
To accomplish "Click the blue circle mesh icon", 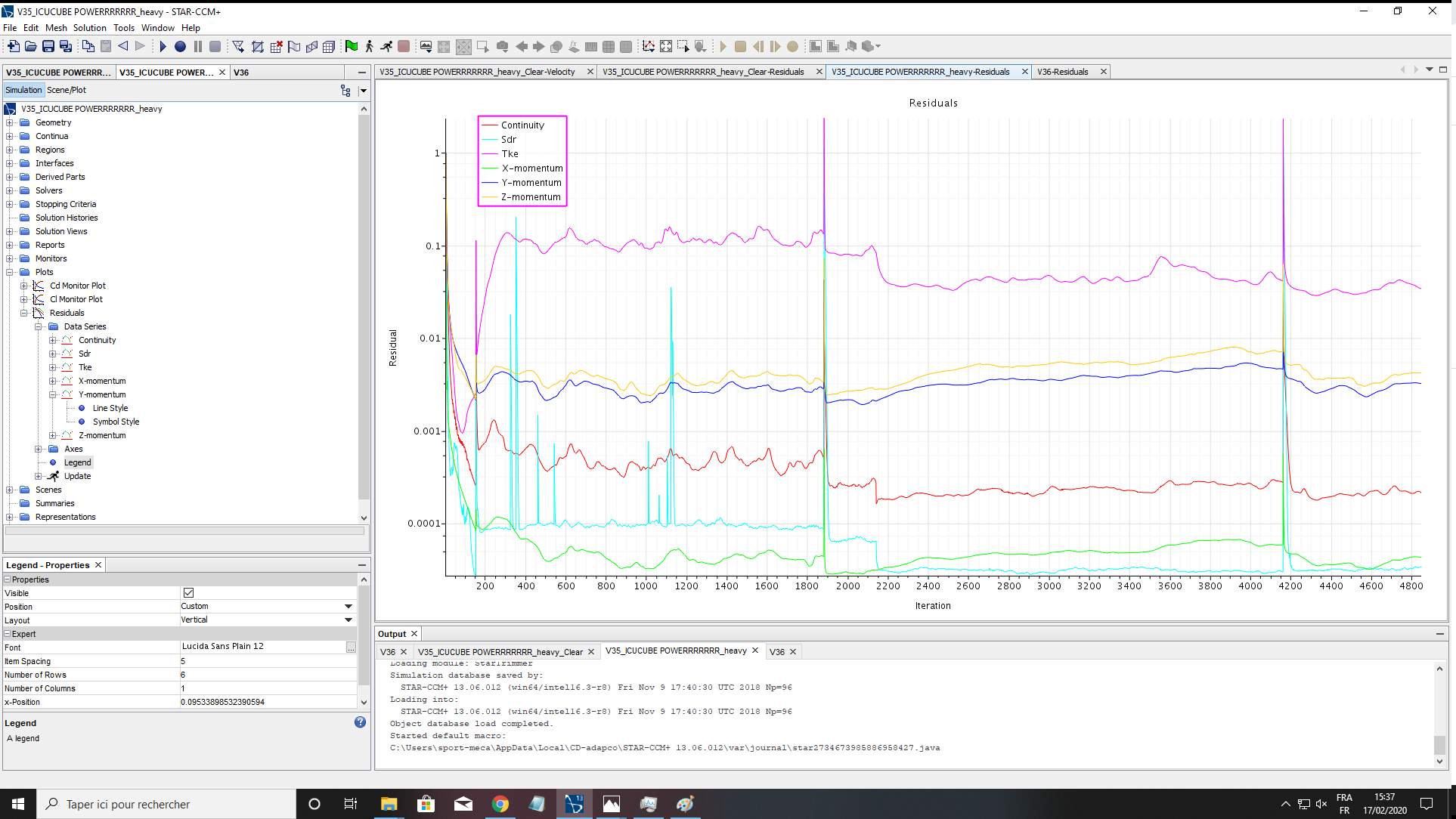I will coord(180,47).
